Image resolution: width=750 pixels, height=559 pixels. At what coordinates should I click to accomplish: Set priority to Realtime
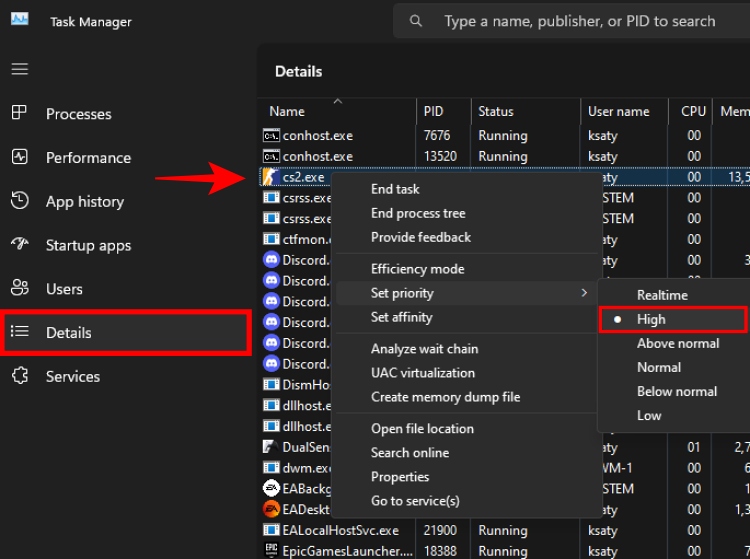662,295
